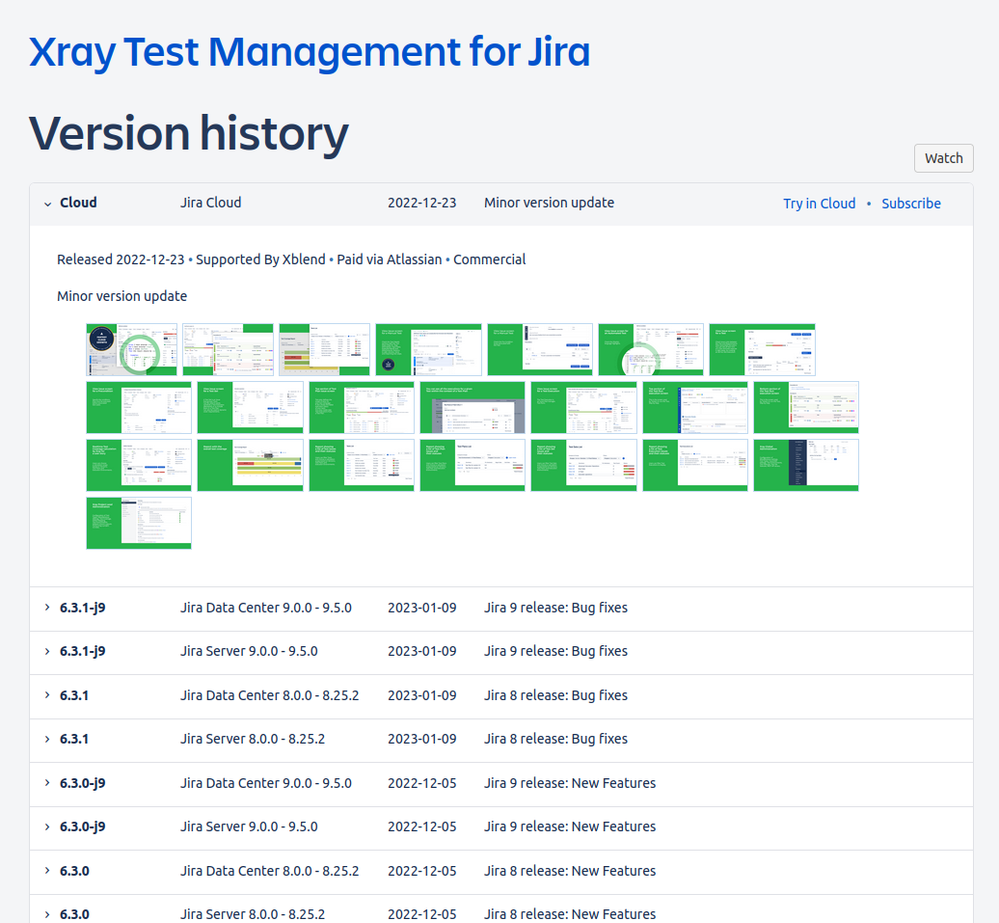Expand the 6.3.0-j9 Jira Server row
Screen dimensions: 999x923
click(47, 827)
